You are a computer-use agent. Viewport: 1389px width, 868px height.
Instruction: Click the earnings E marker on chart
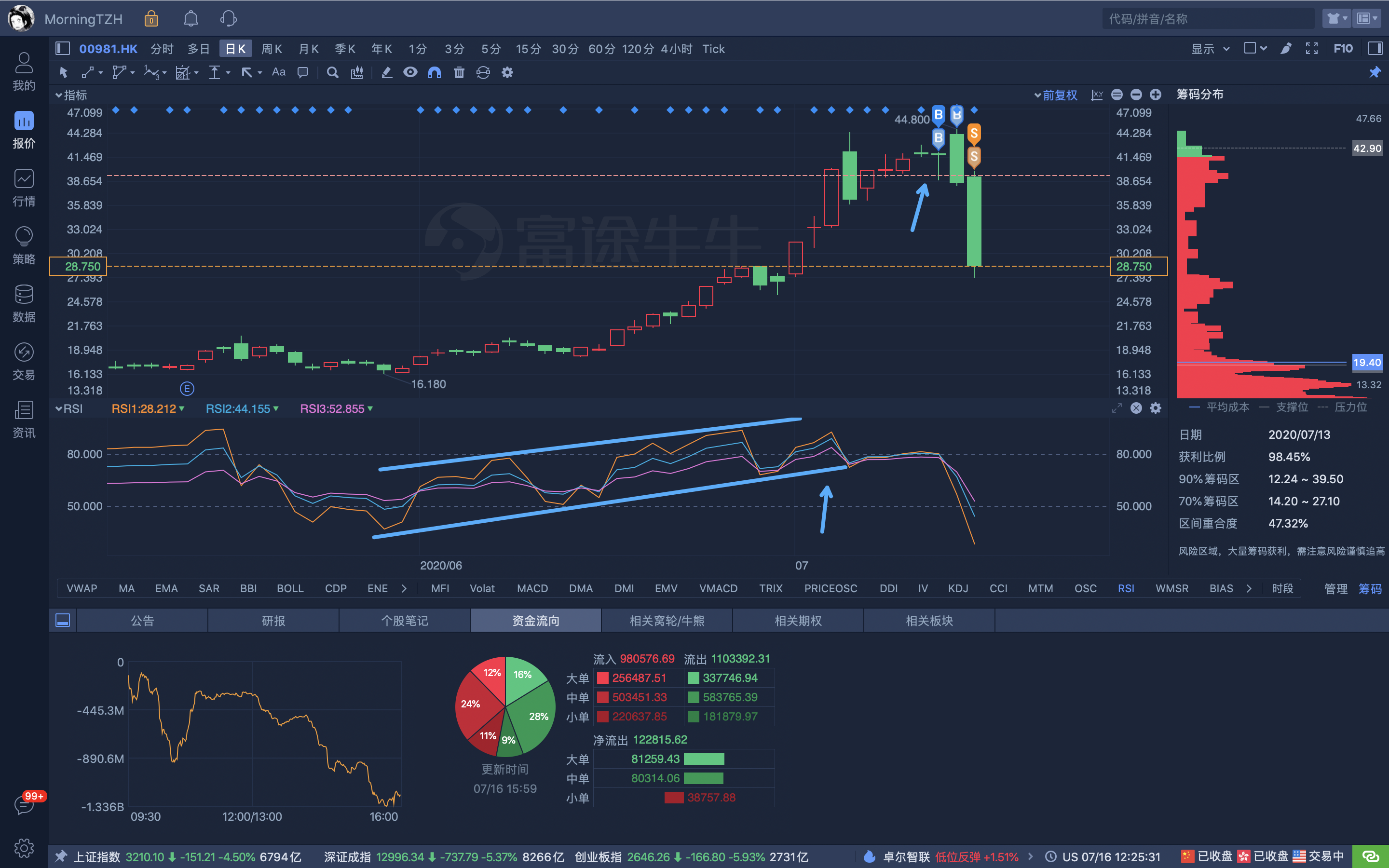tap(187, 389)
